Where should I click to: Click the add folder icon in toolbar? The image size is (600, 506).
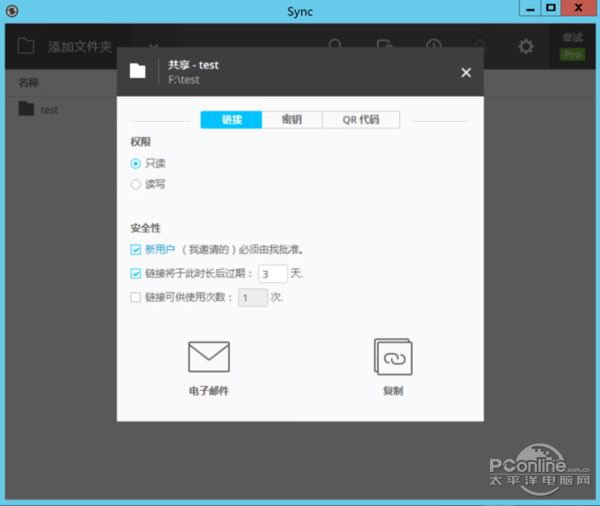click(x=26, y=46)
